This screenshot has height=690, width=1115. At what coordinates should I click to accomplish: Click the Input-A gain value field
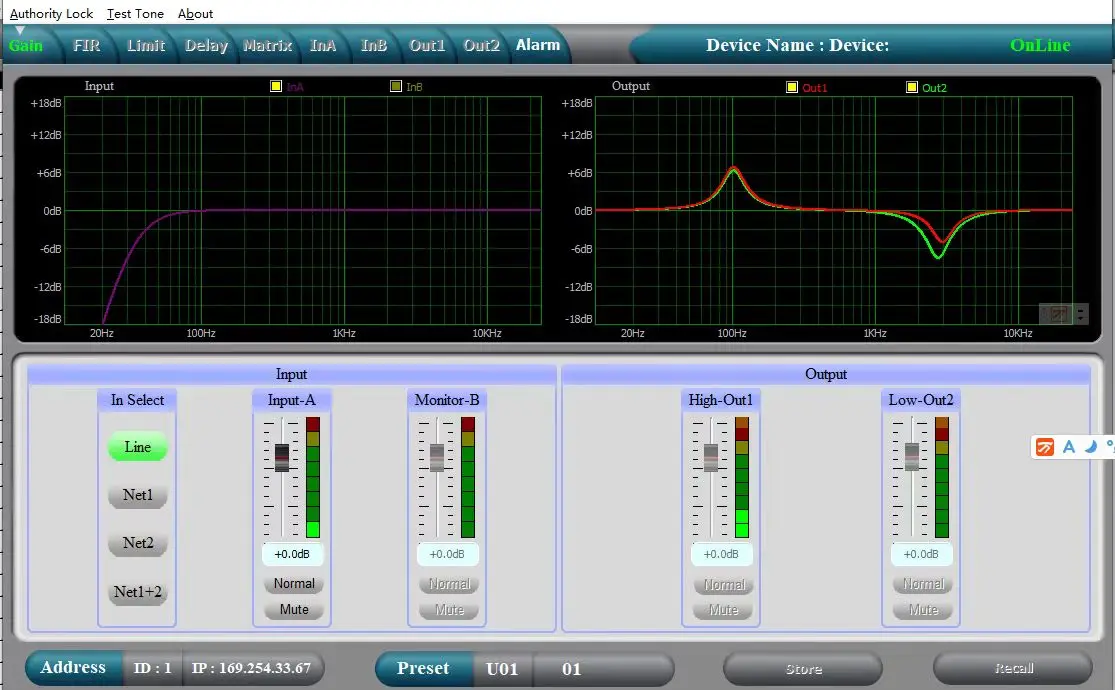click(x=293, y=554)
